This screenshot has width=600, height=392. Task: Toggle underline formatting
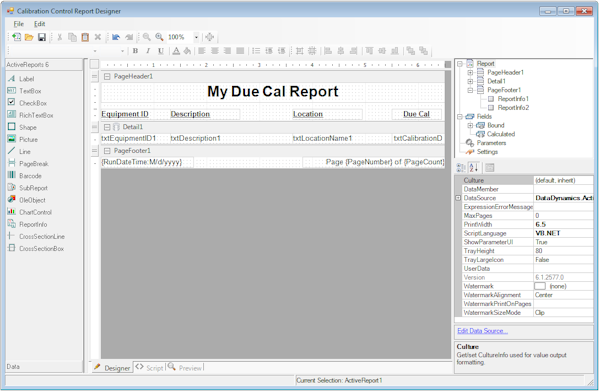point(161,51)
